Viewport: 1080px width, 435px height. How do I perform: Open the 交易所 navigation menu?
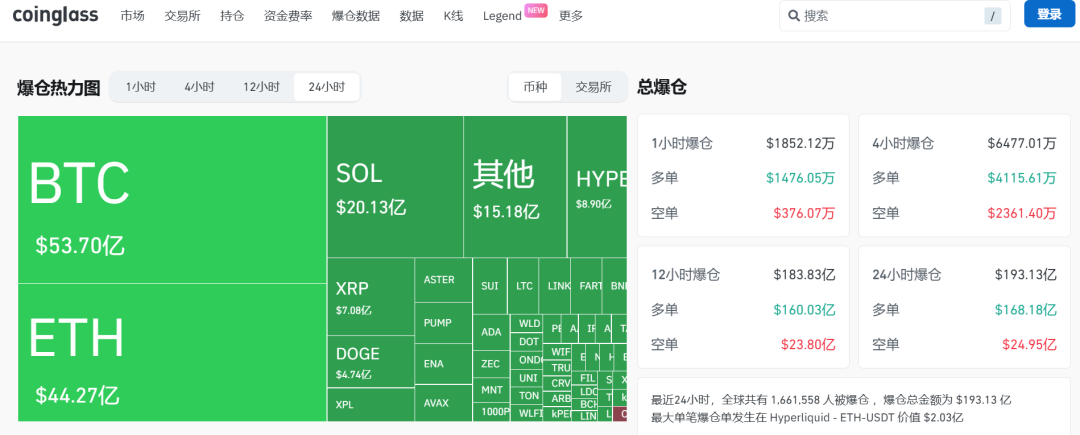coord(182,16)
